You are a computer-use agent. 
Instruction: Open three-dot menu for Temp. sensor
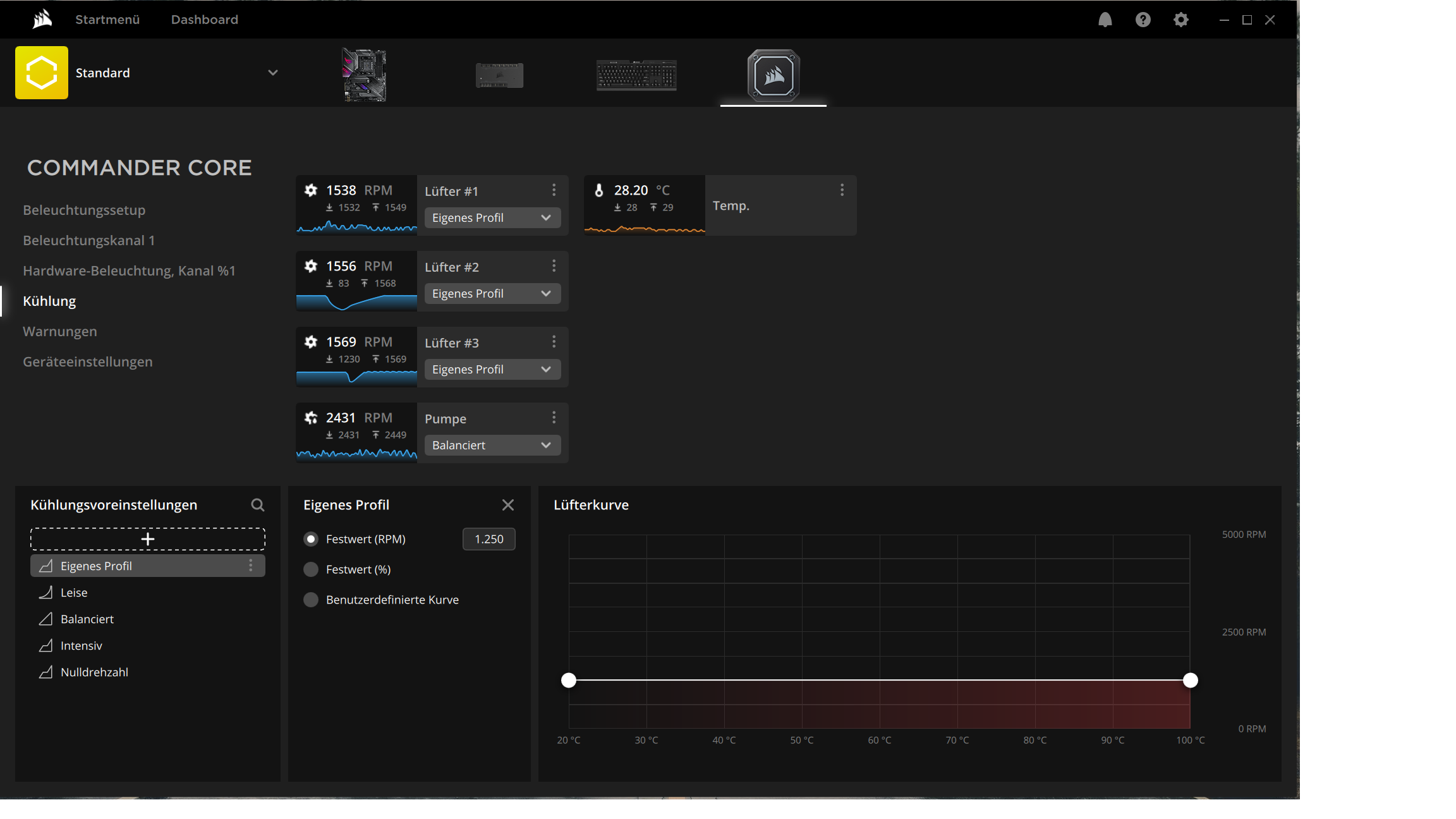tap(842, 190)
